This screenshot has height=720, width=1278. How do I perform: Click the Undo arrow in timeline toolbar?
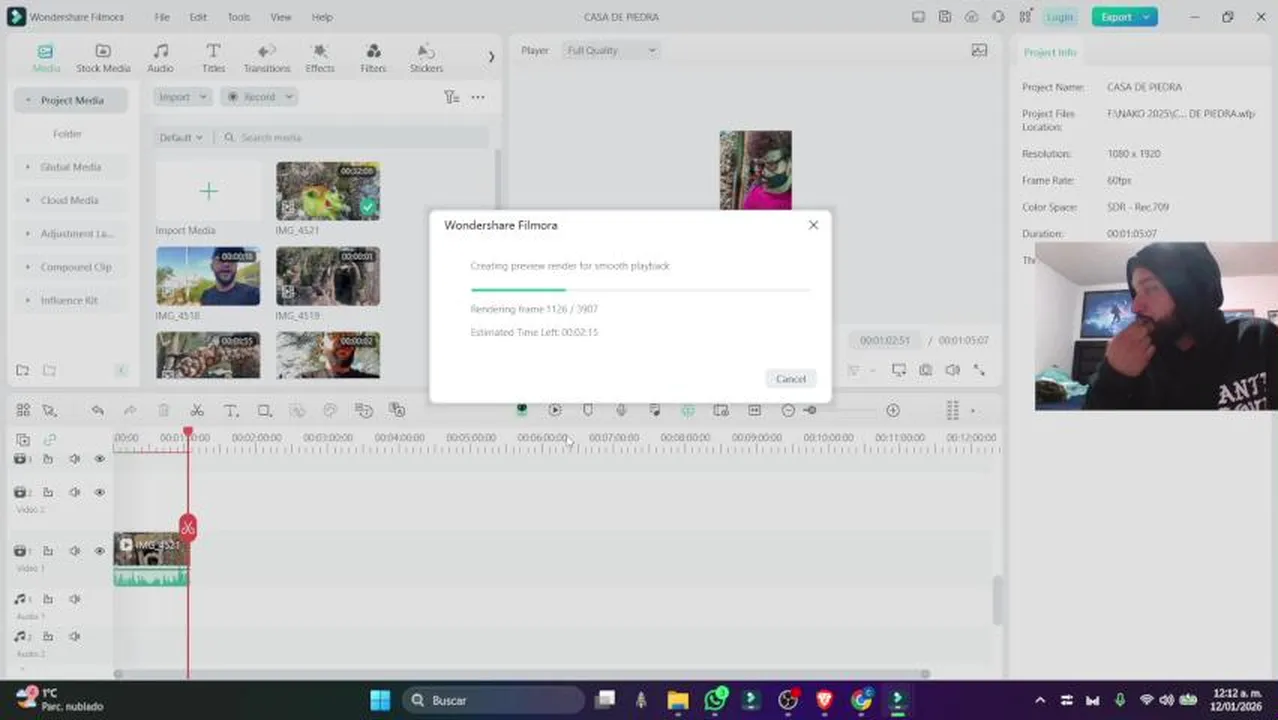(97, 410)
